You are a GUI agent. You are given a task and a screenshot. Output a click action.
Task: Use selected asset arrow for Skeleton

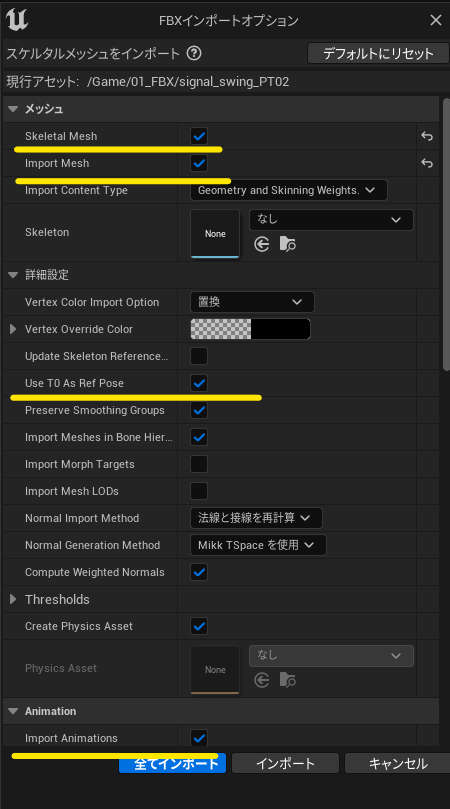(262, 244)
